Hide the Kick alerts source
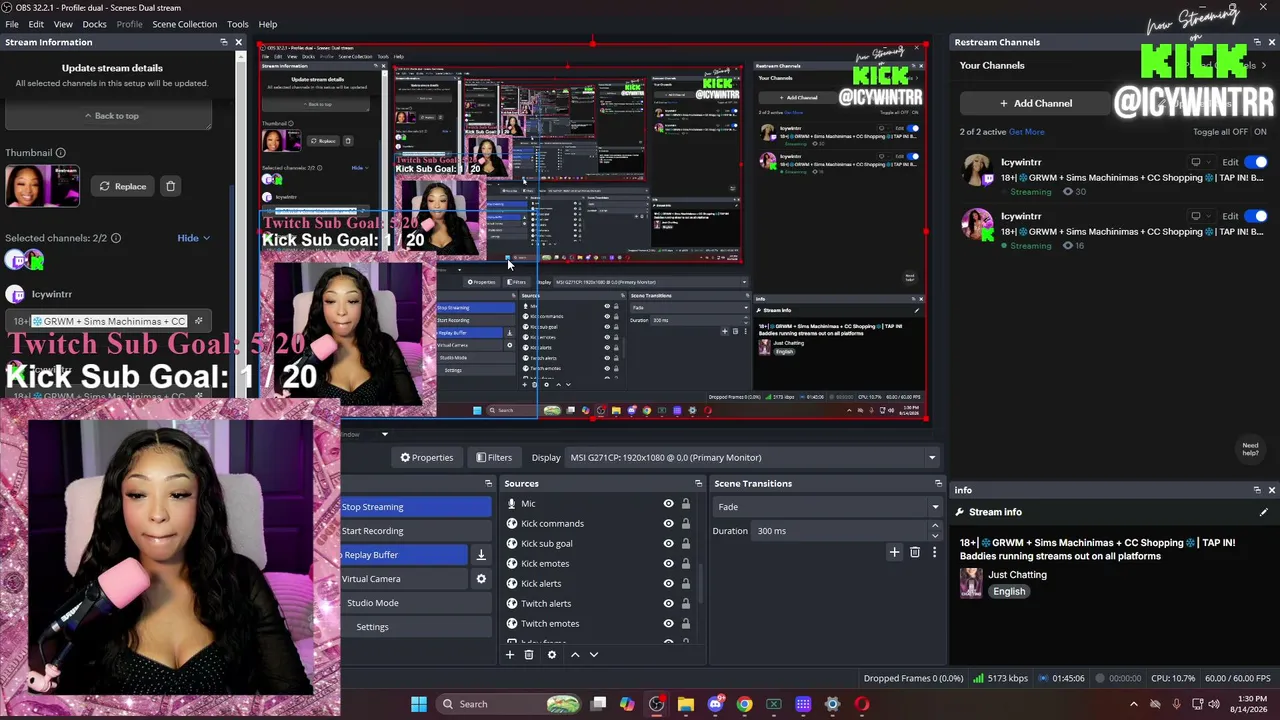Viewport: 1280px width, 720px height. click(668, 584)
